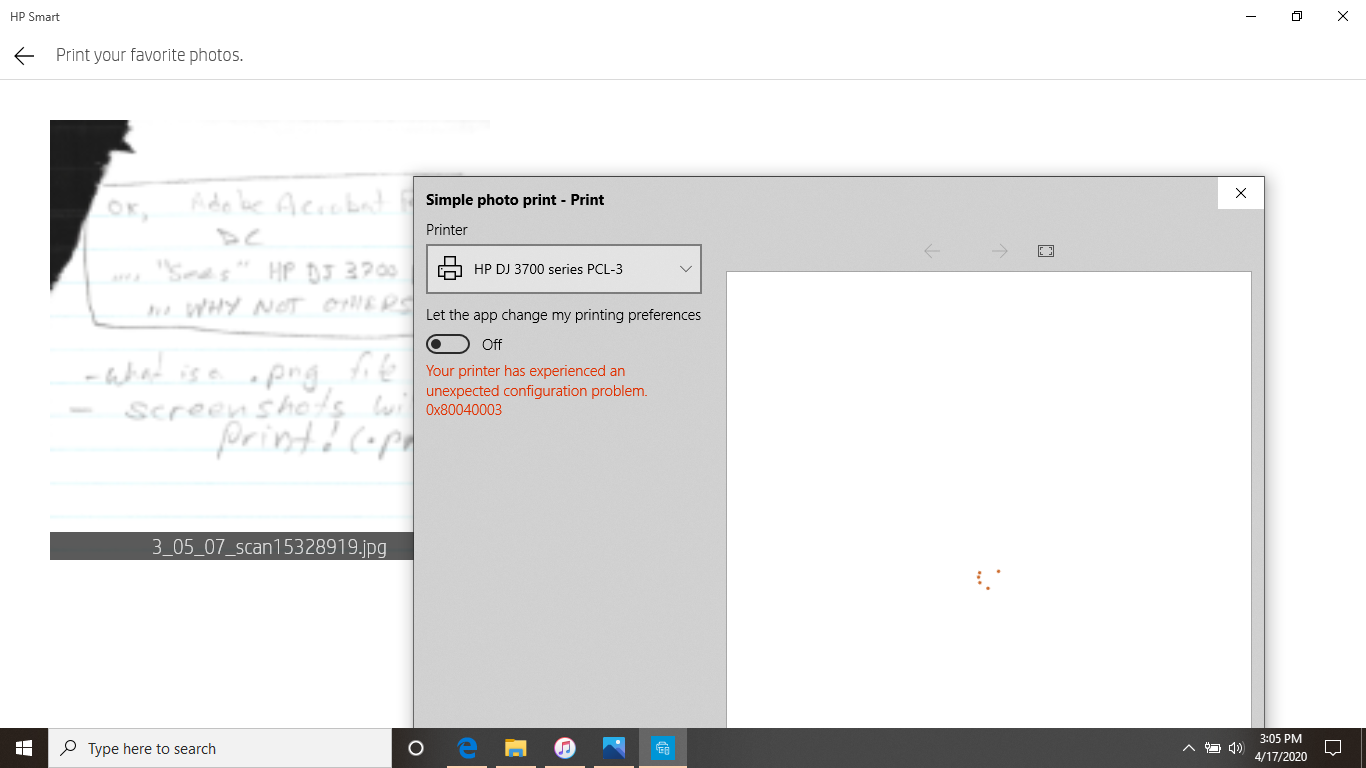Toggle Let the app change printing preferences

(448, 344)
